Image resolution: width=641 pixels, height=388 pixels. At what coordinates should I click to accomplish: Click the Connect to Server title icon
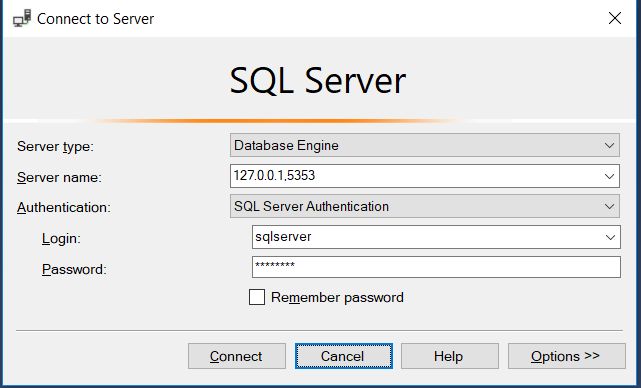point(22,18)
